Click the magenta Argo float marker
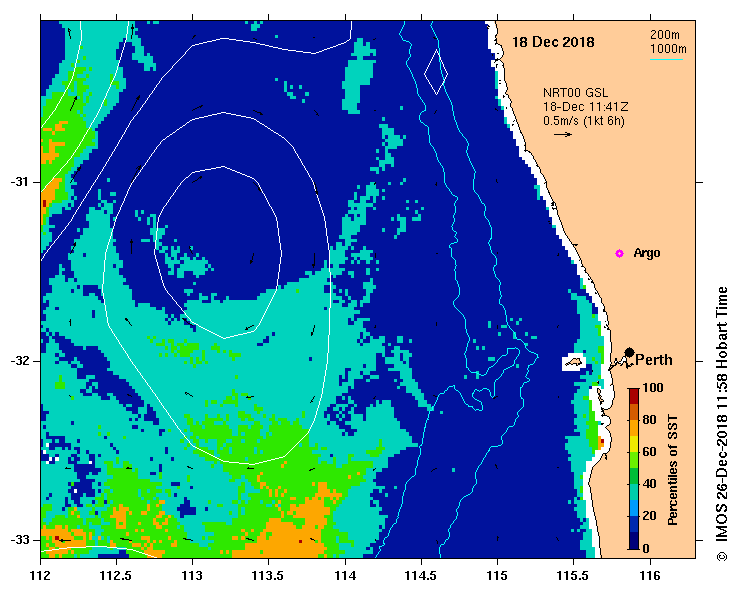 (619, 254)
